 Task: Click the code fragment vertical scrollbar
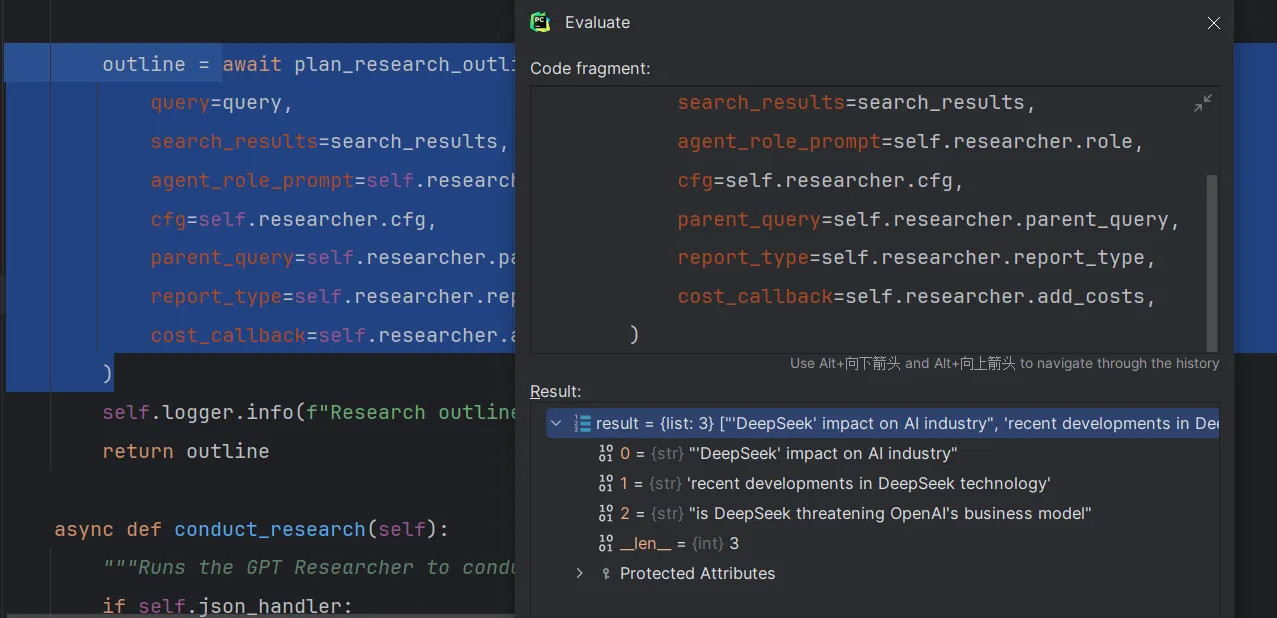pyautogui.click(x=1212, y=262)
